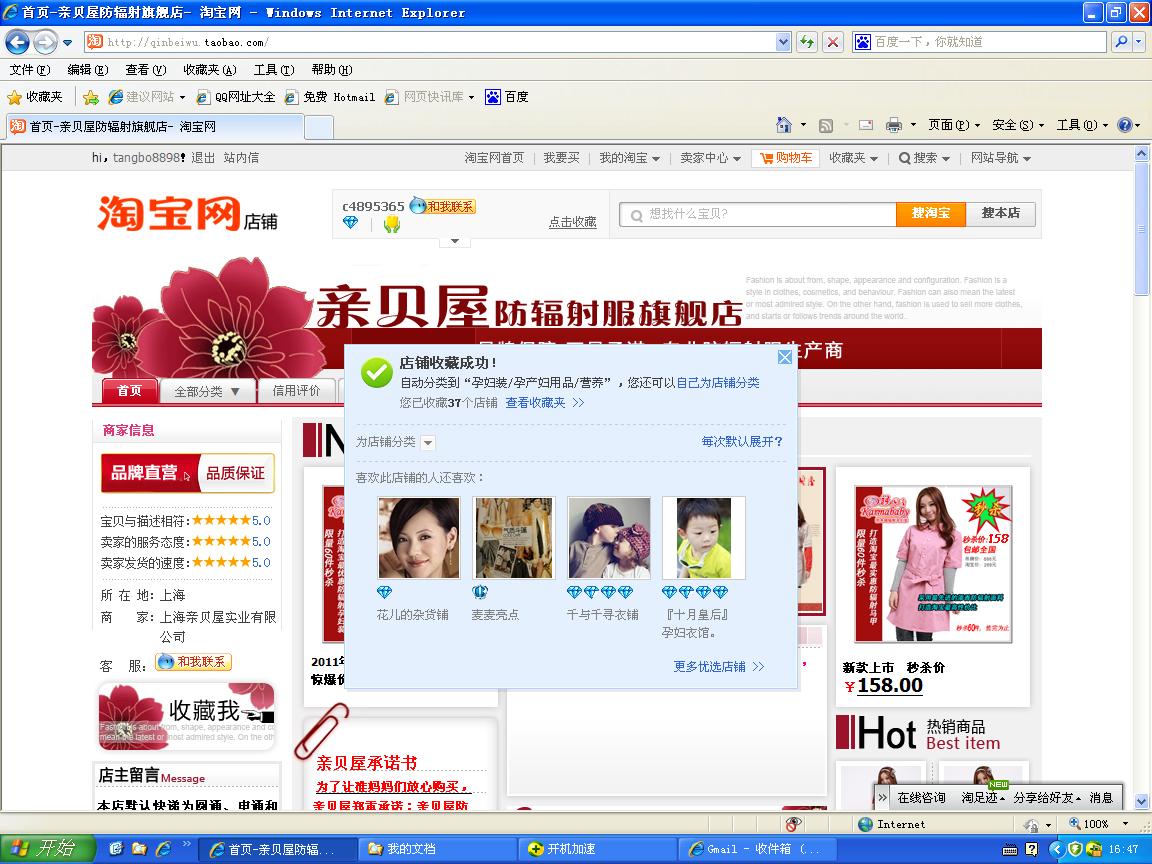Select the 首页 shop navigation tab
Viewport: 1152px width, 864px height.
[129, 391]
